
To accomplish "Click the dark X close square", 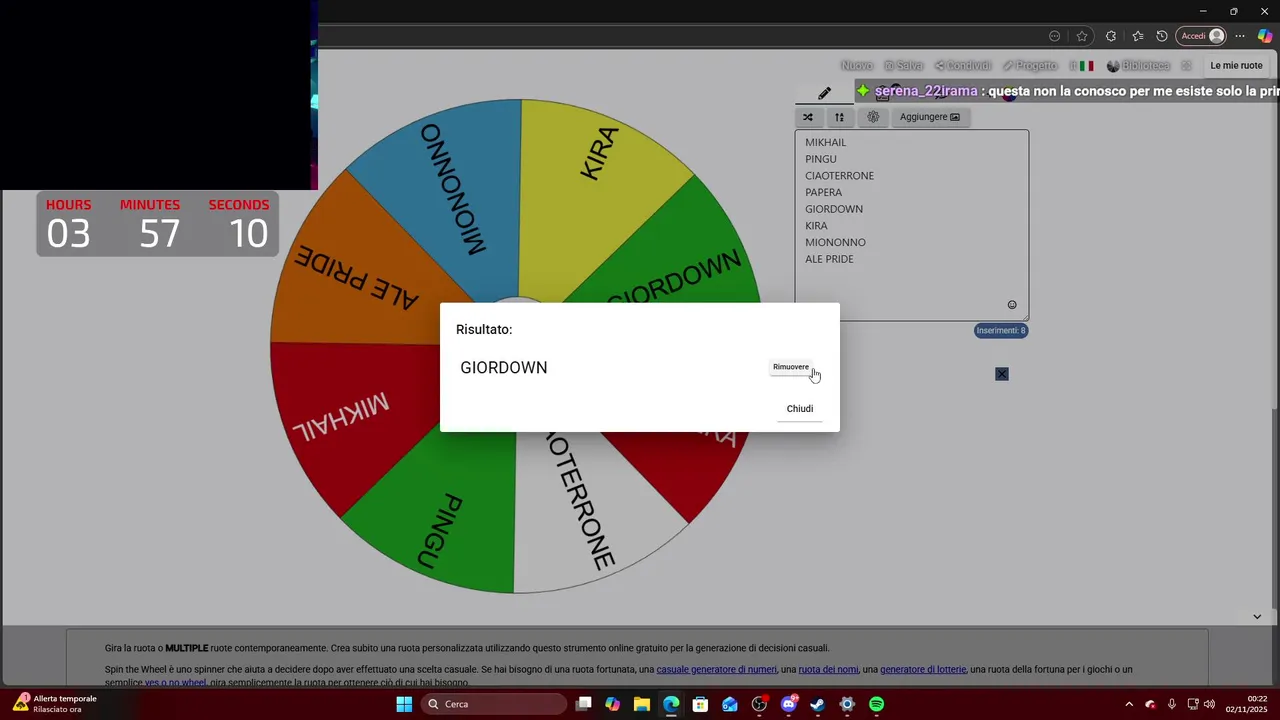I will (1002, 374).
